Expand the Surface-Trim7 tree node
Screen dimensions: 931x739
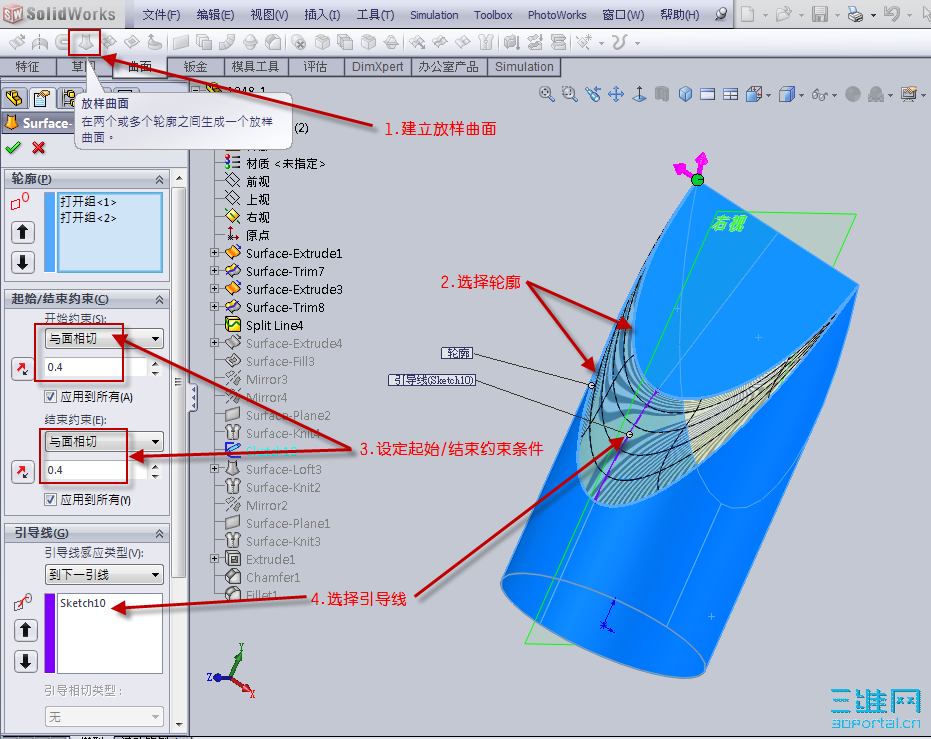pyautogui.click(x=214, y=271)
